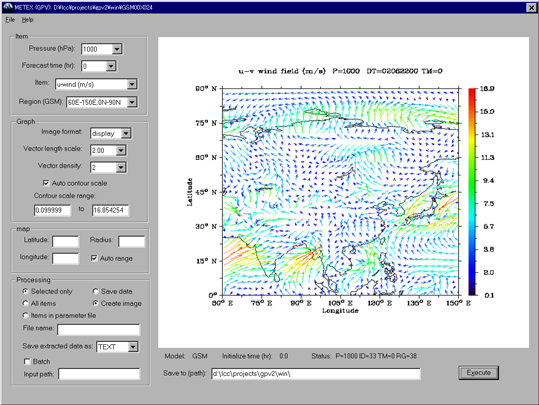Open the Help menu
Viewport: 539px width, 405px height.
[28, 20]
